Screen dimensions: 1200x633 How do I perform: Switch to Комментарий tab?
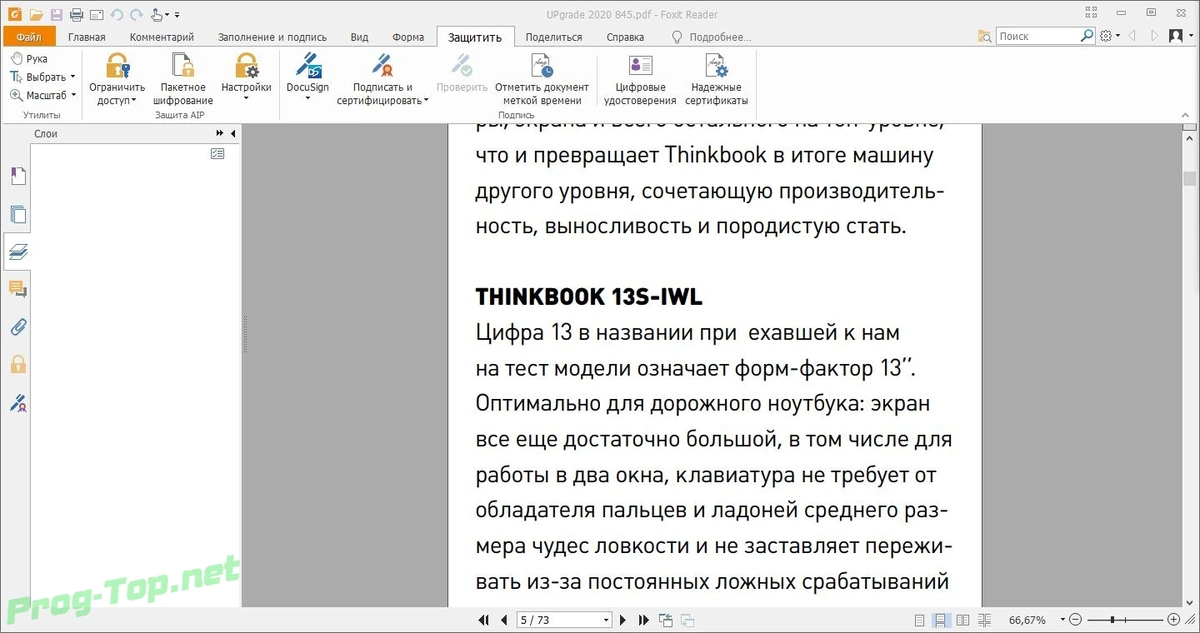coord(162,37)
